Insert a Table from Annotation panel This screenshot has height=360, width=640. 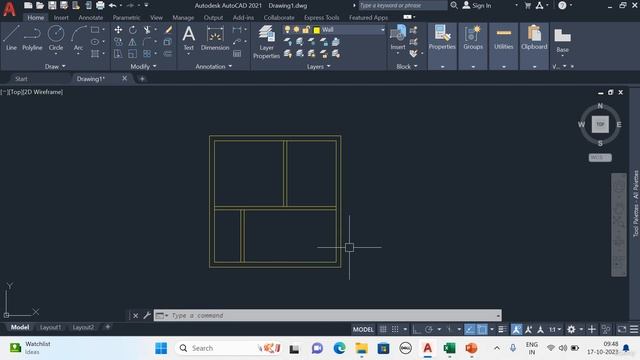[x=237, y=53]
